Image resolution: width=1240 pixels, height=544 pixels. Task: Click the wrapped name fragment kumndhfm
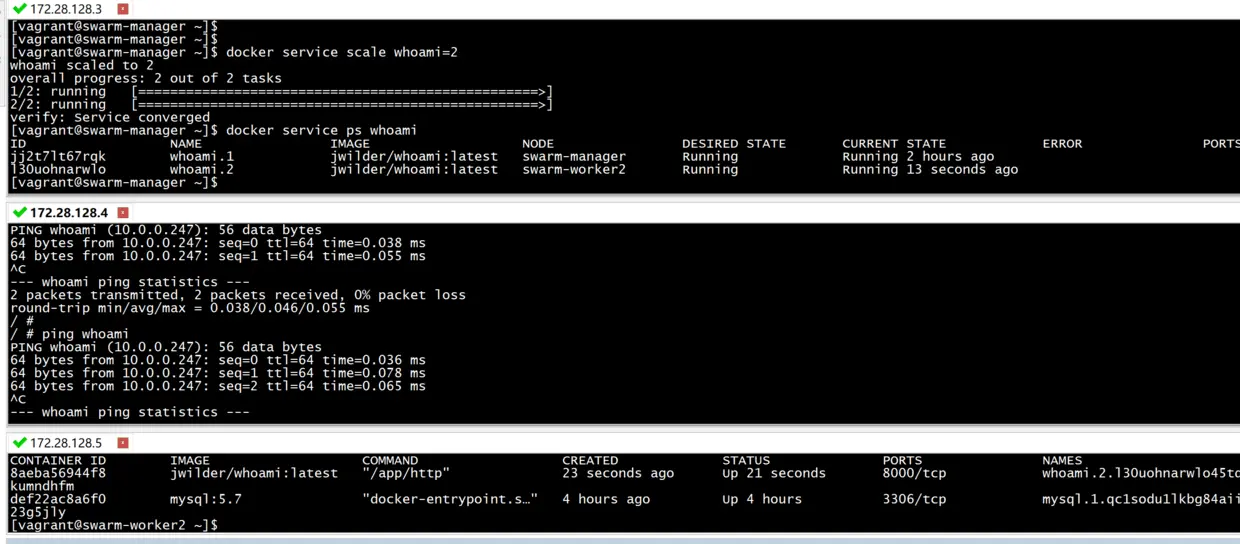(x=42, y=486)
